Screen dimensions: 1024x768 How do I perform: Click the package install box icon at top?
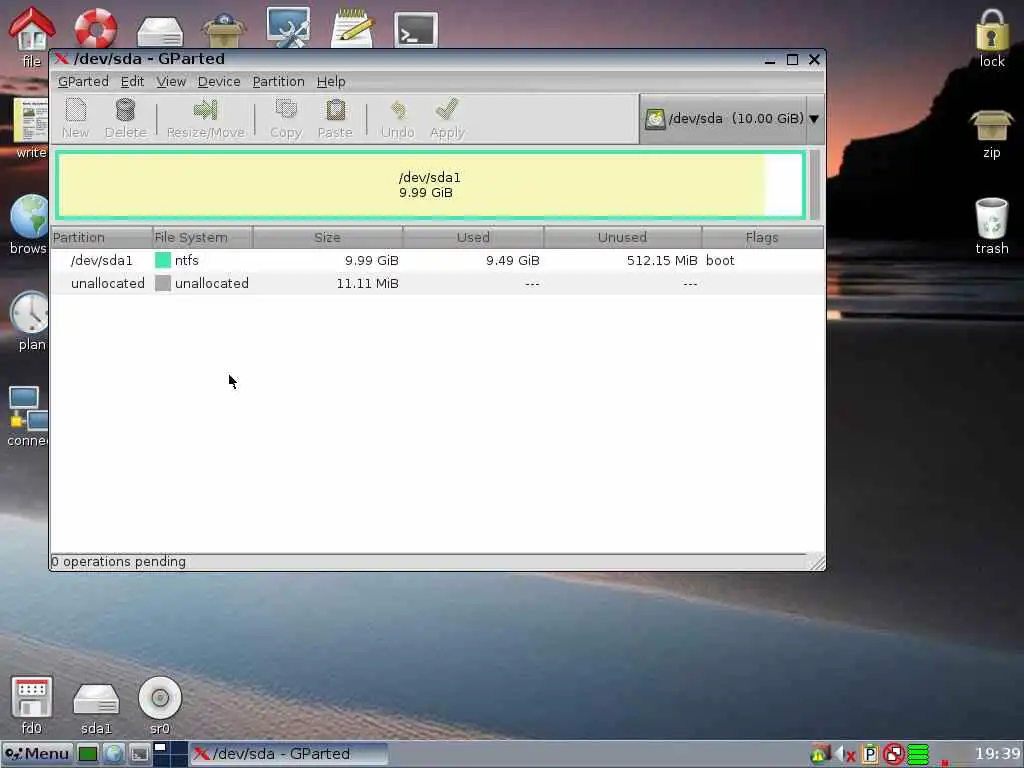pos(224,30)
